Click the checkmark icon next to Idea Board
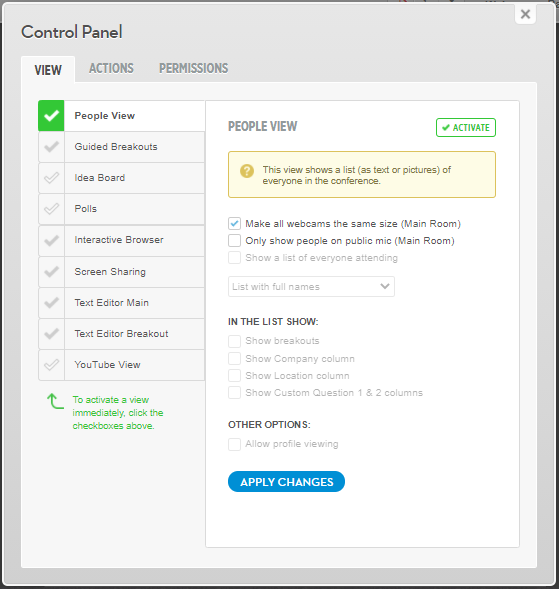 click(x=51, y=178)
